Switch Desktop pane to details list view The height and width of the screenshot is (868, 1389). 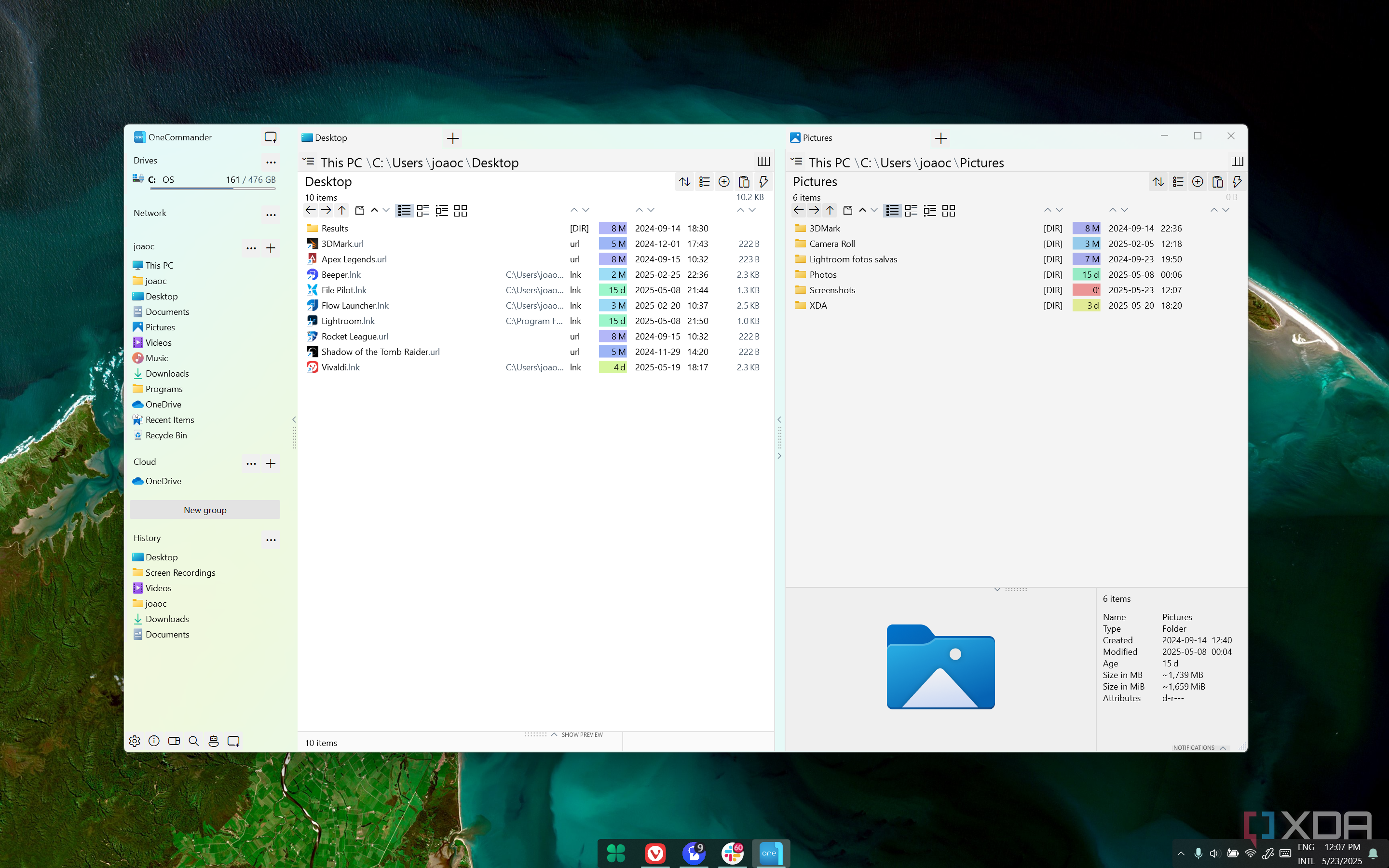tap(404, 211)
